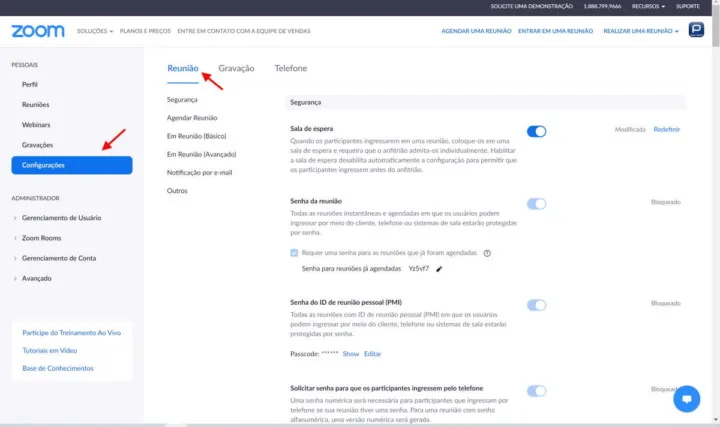Toggle the Senha da reunião switch
This screenshot has height=427, width=720.
(536, 204)
